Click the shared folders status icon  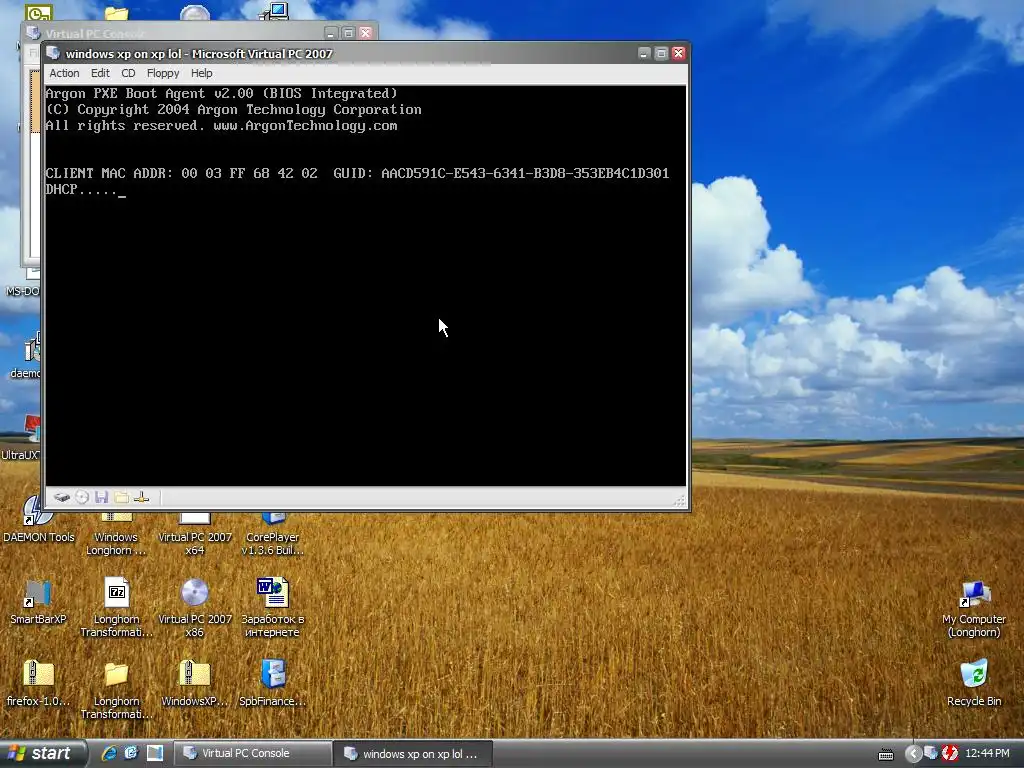121,498
